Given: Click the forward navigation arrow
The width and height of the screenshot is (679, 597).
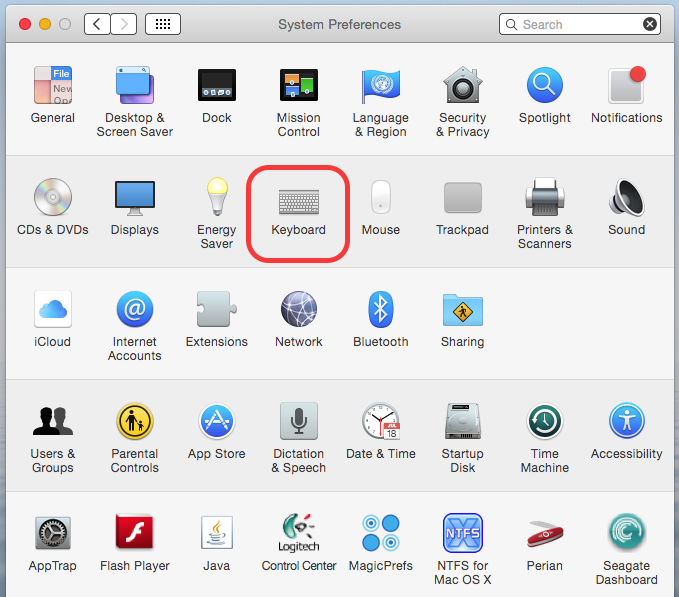Looking at the screenshot, I should [x=124, y=24].
